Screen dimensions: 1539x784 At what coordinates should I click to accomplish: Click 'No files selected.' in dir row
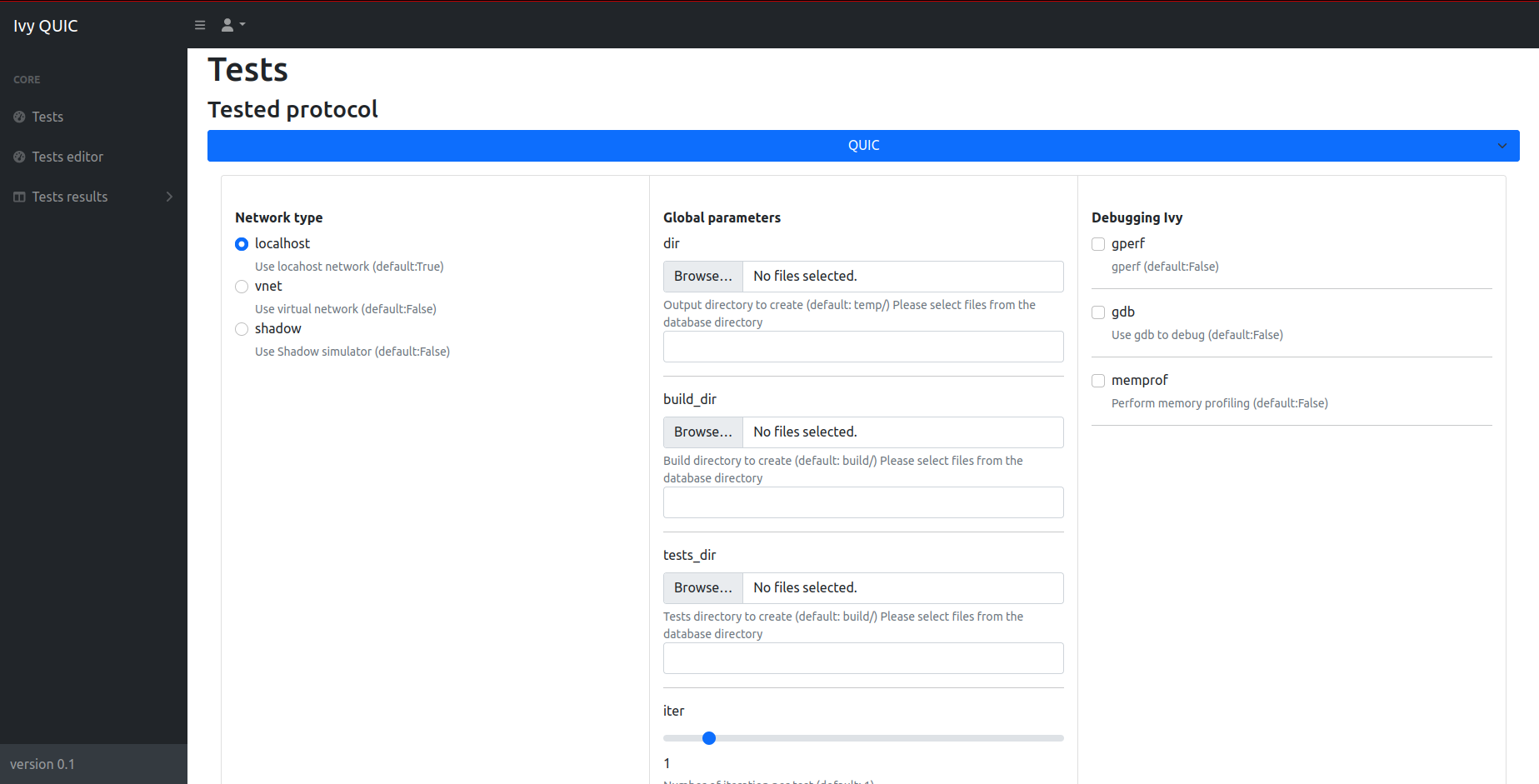point(805,276)
